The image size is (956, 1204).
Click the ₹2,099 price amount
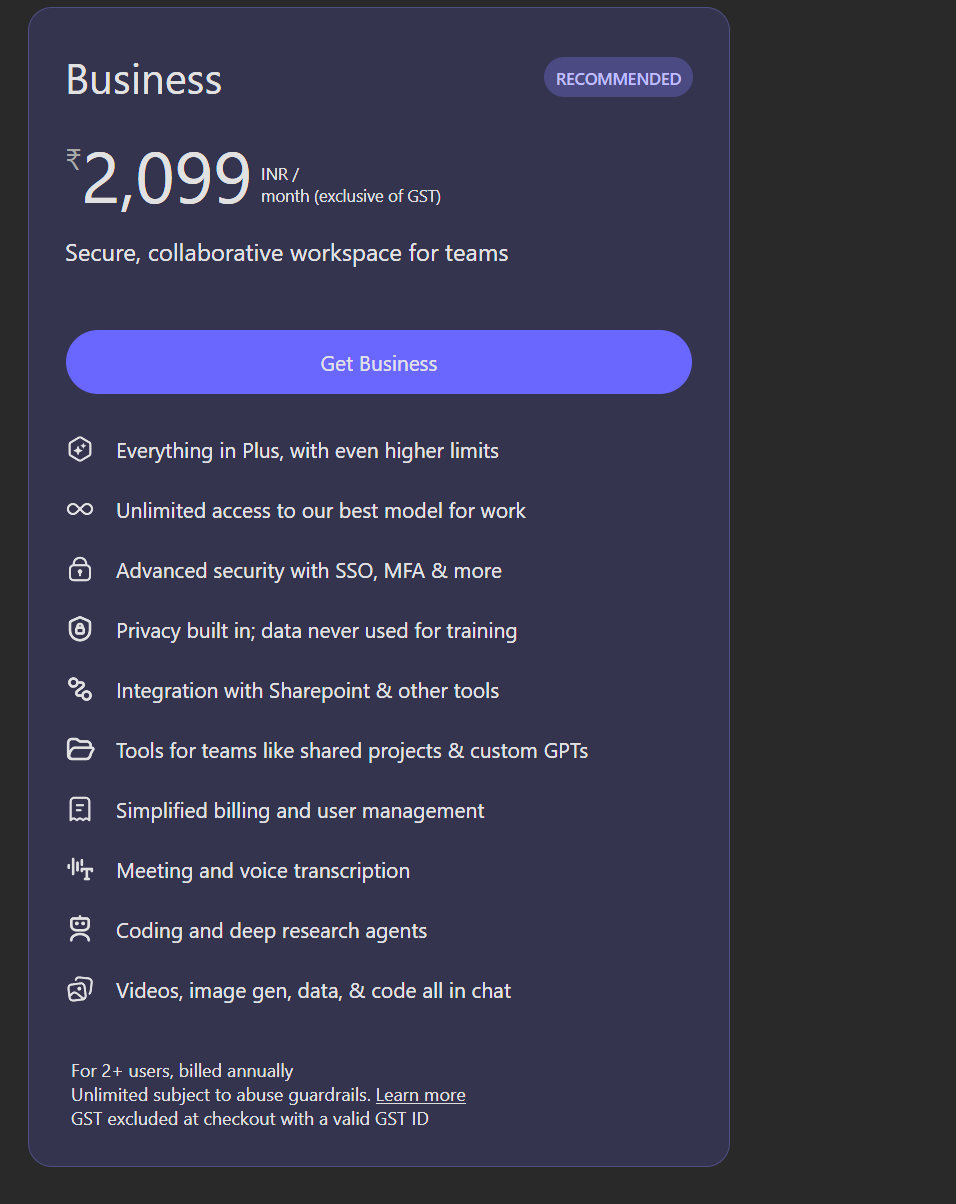click(x=166, y=181)
